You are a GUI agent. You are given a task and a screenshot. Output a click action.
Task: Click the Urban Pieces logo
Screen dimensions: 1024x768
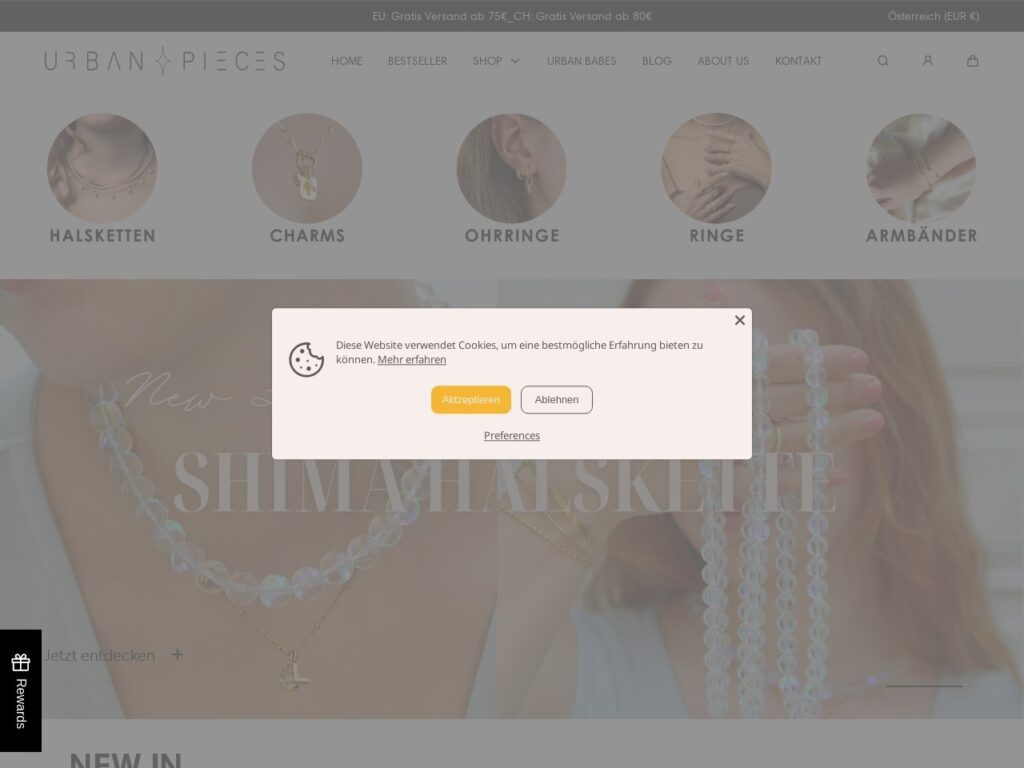(165, 61)
